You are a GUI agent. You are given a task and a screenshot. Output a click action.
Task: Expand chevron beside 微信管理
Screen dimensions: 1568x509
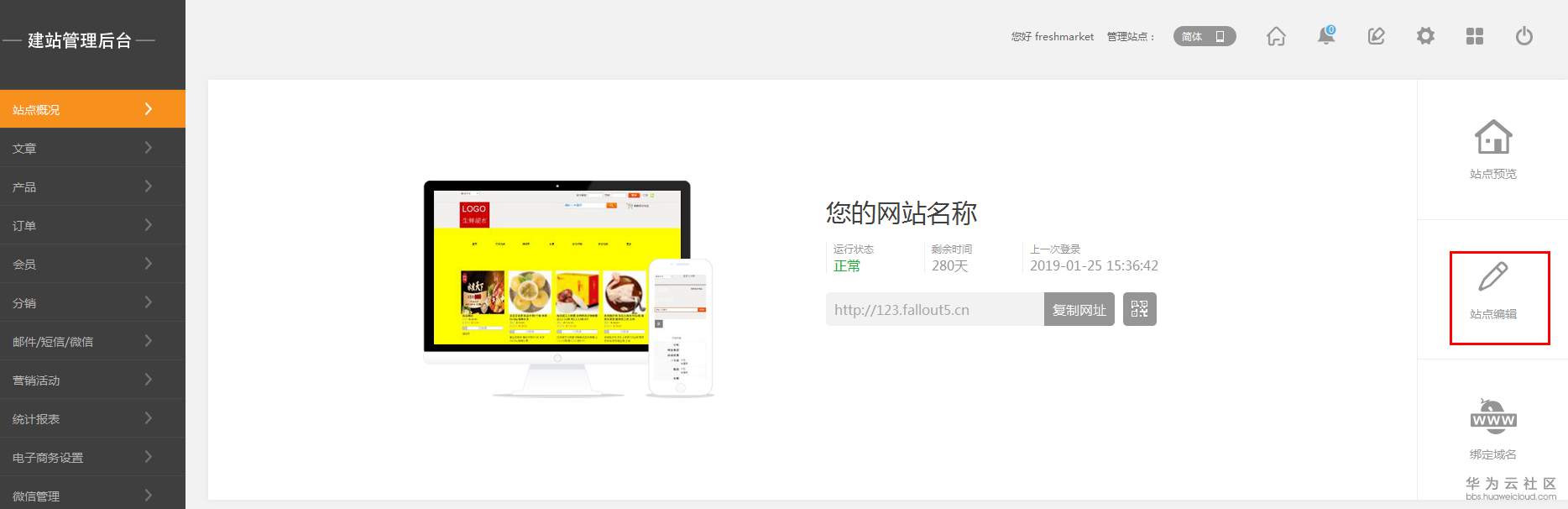pyautogui.click(x=149, y=495)
